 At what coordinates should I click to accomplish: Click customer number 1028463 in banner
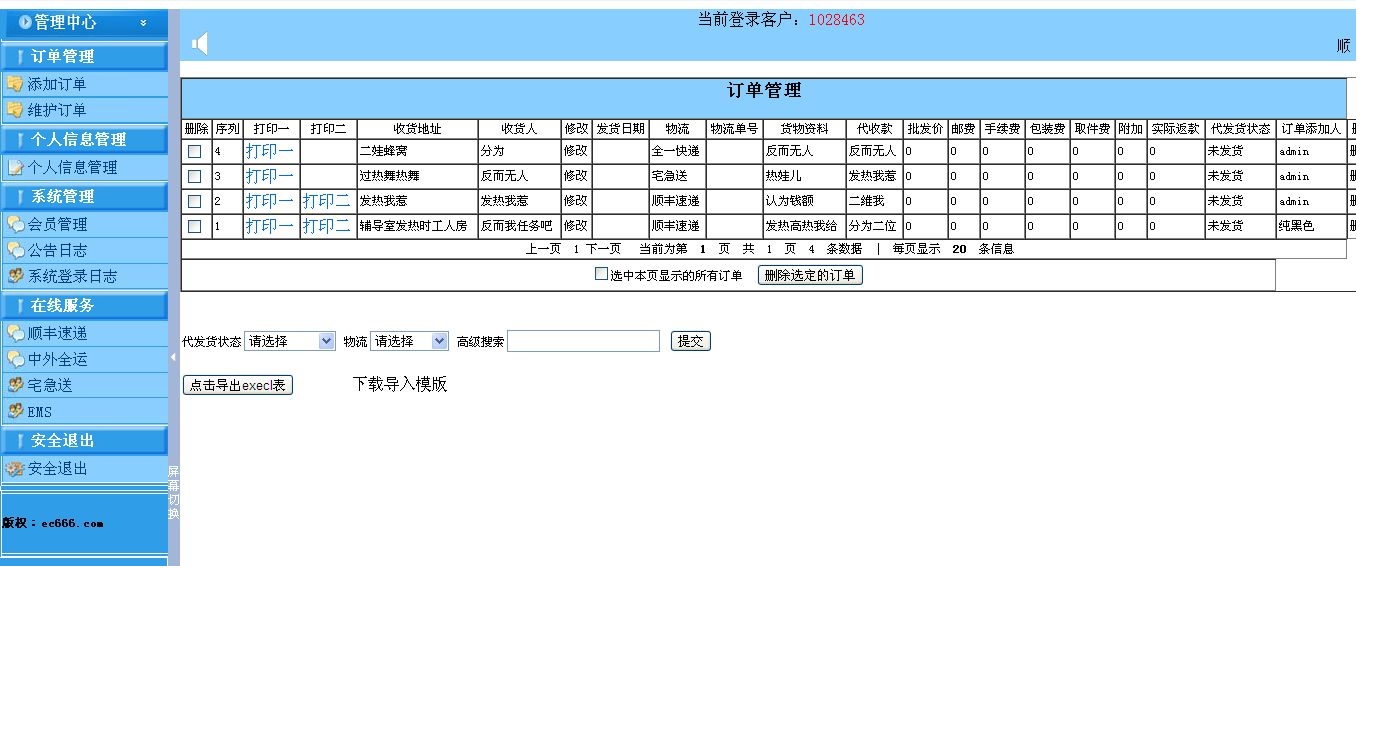836,20
